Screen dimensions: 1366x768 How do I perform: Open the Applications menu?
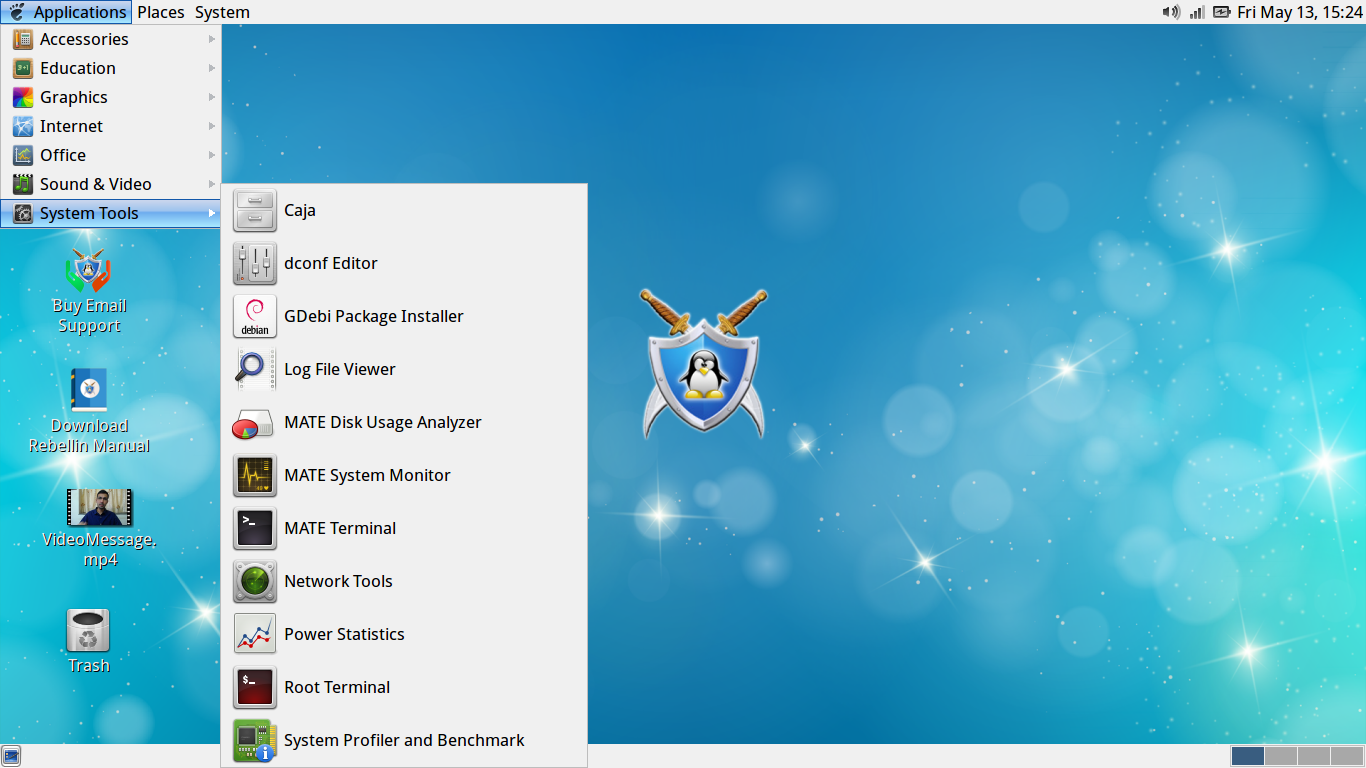(66, 12)
